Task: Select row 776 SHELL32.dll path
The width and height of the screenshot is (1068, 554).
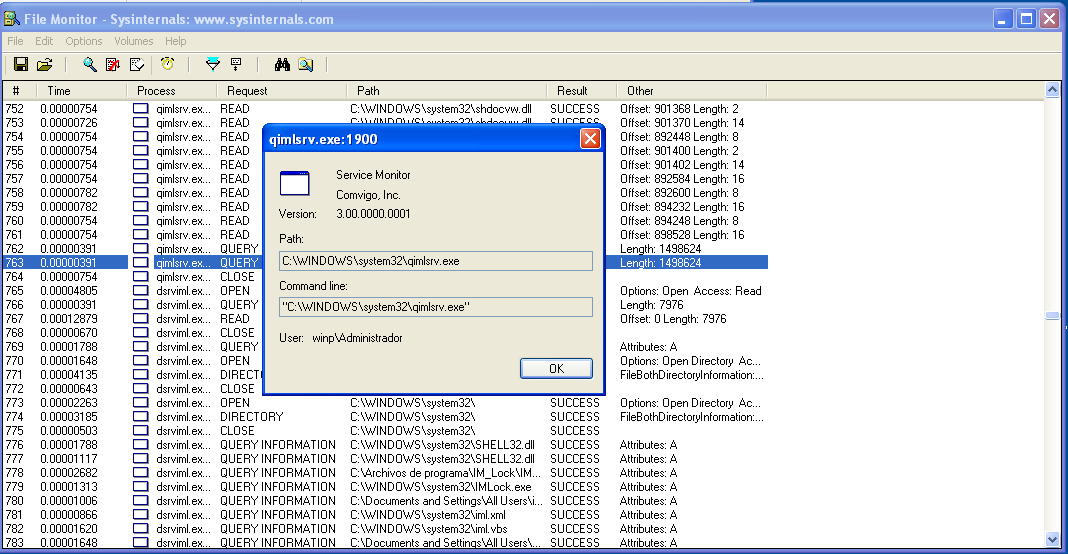Action: [442, 444]
